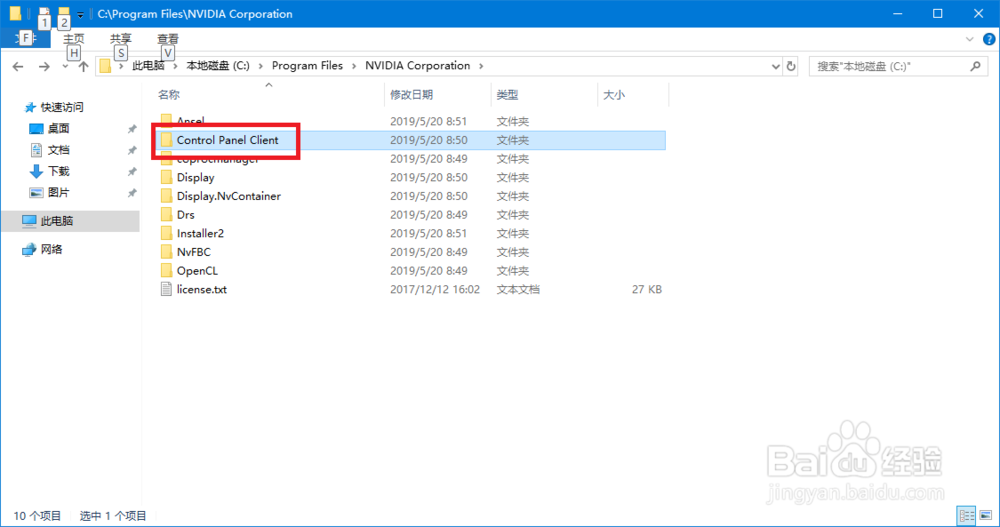Click the license.txt document icon
The image size is (1000, 527).
pos(166,289)
